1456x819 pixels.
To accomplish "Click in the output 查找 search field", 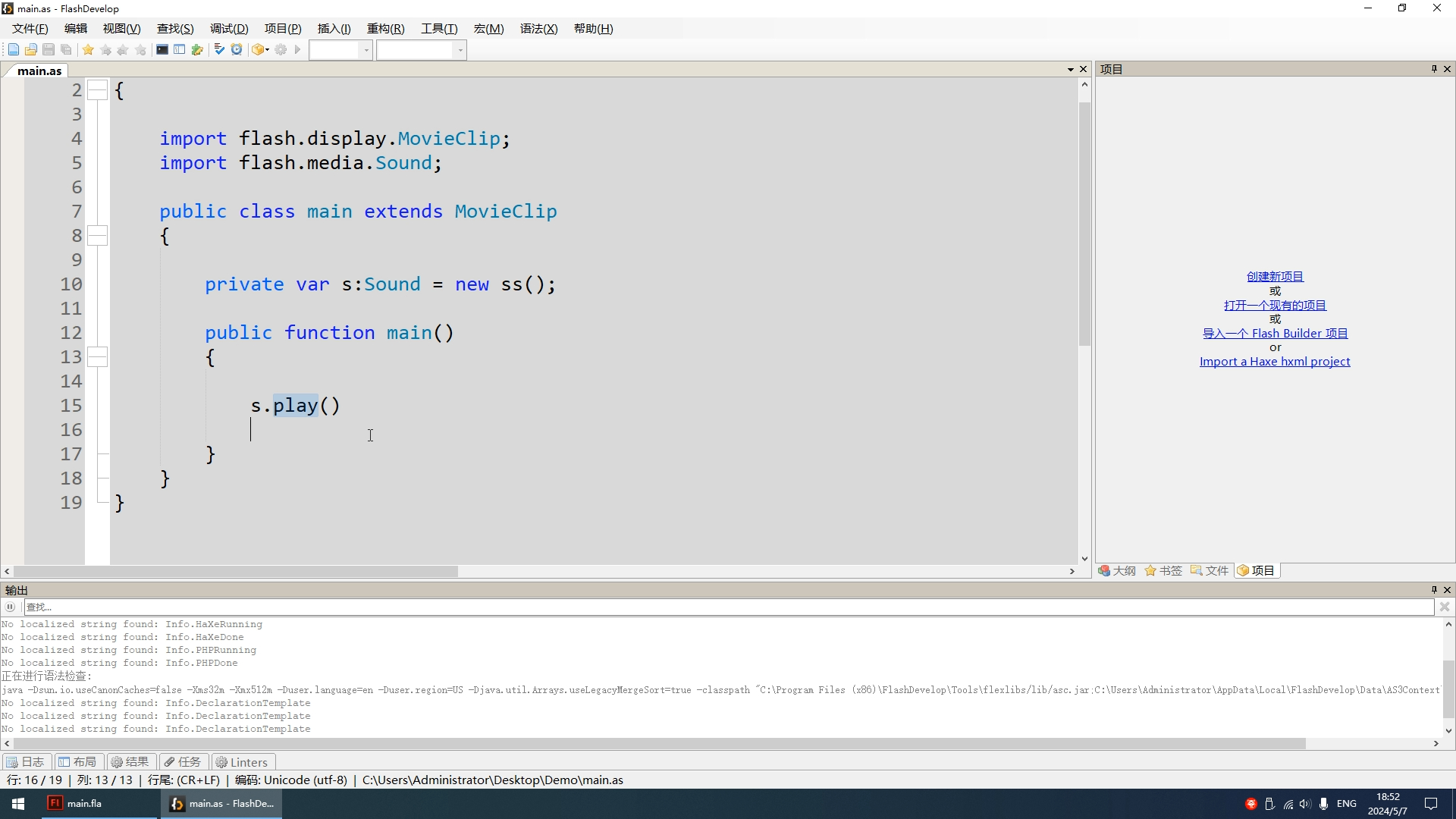I will tap(728, 607).
